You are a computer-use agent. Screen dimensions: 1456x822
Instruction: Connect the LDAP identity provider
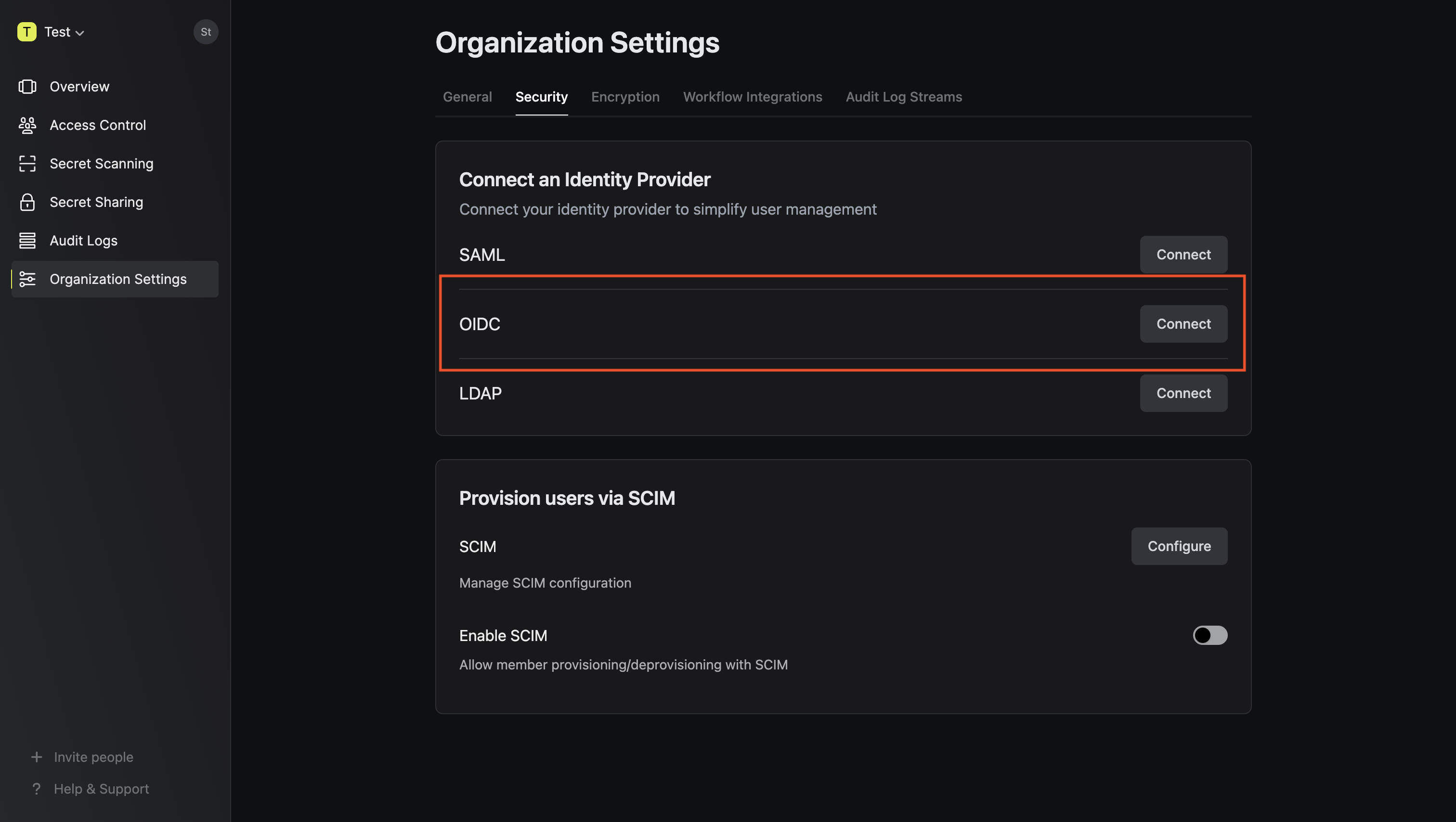[x=1183, y=393]
